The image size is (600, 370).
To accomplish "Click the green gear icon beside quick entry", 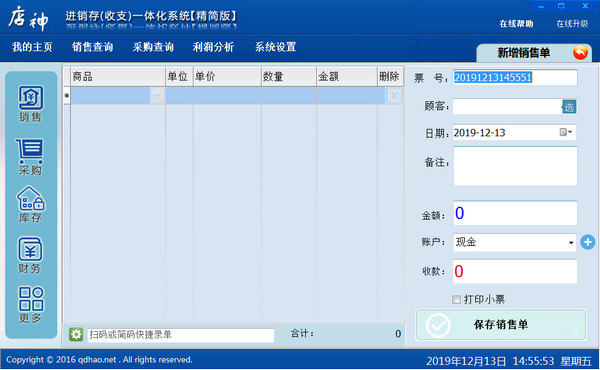I will (76, 334).
